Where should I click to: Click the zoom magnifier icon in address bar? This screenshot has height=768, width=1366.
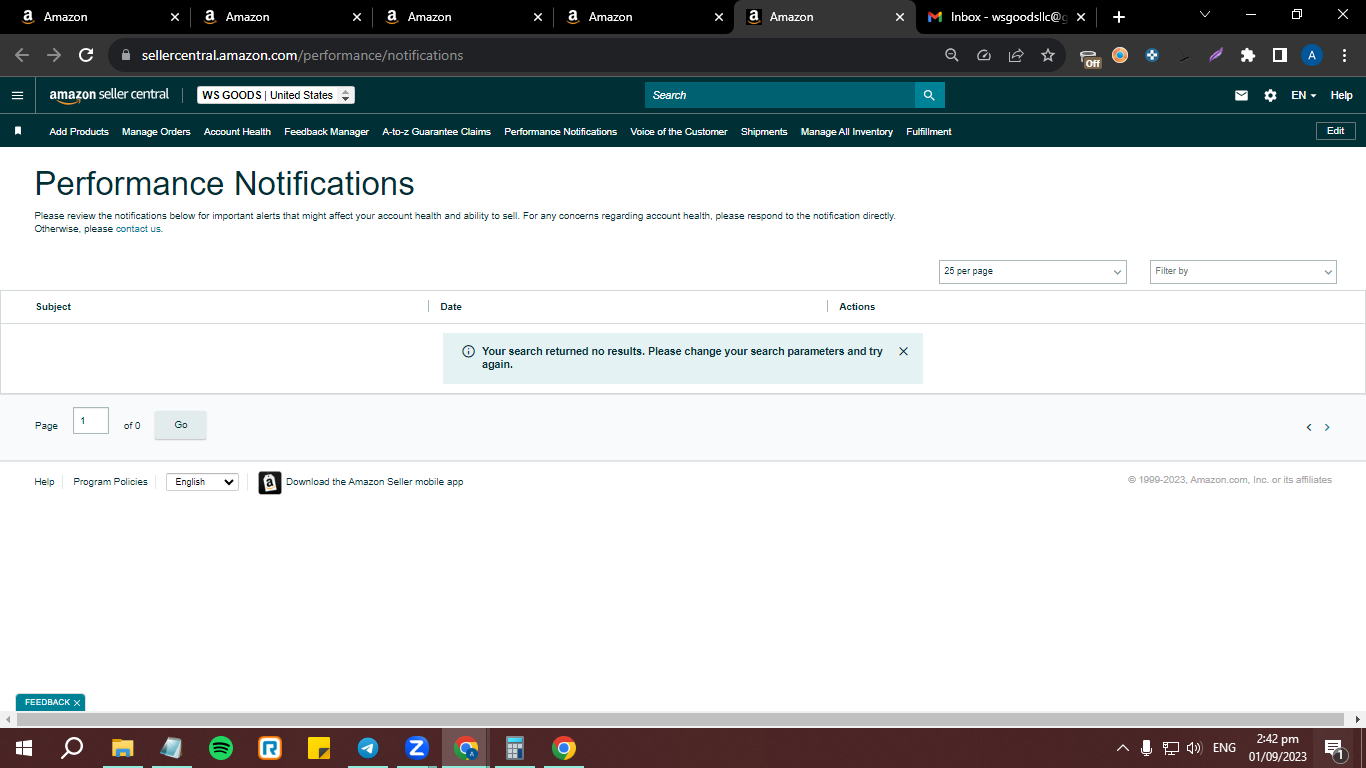[952, 55]
